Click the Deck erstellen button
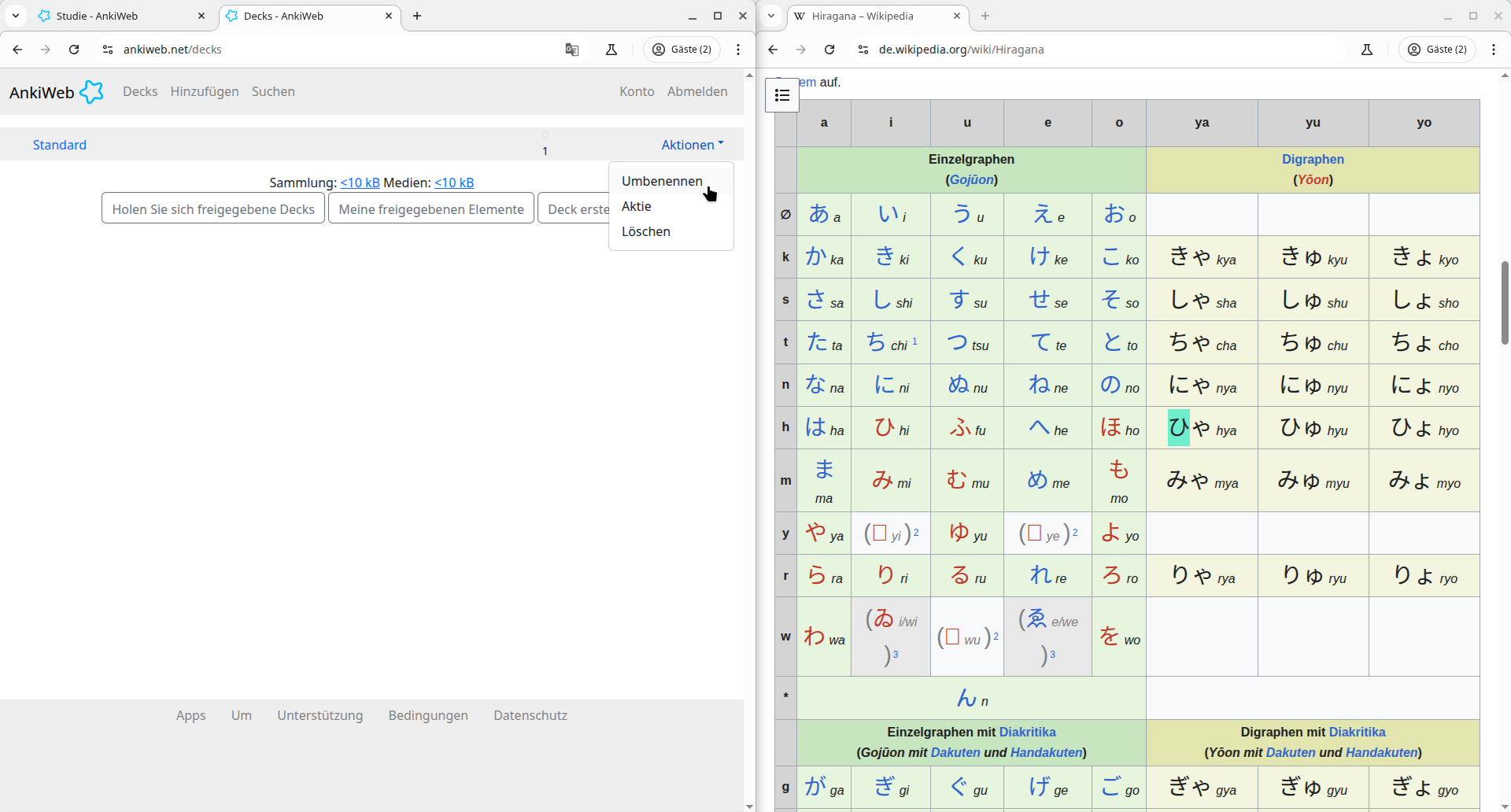 (574, 209)
